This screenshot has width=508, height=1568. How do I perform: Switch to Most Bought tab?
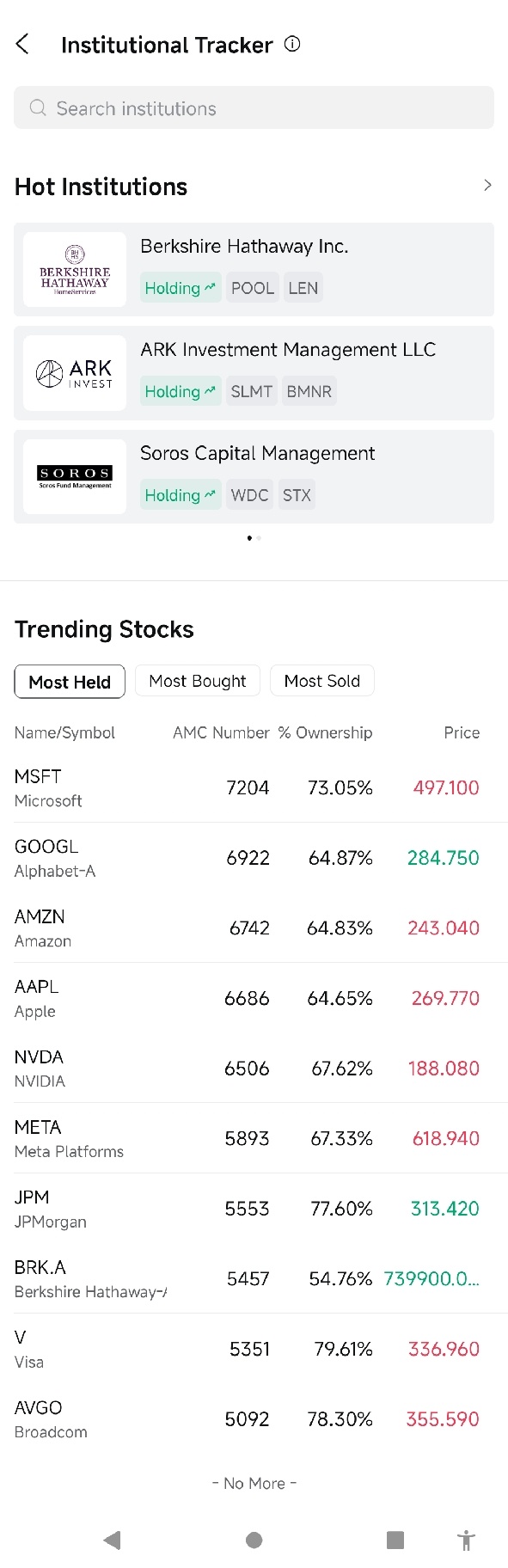(x=198, y=681)
